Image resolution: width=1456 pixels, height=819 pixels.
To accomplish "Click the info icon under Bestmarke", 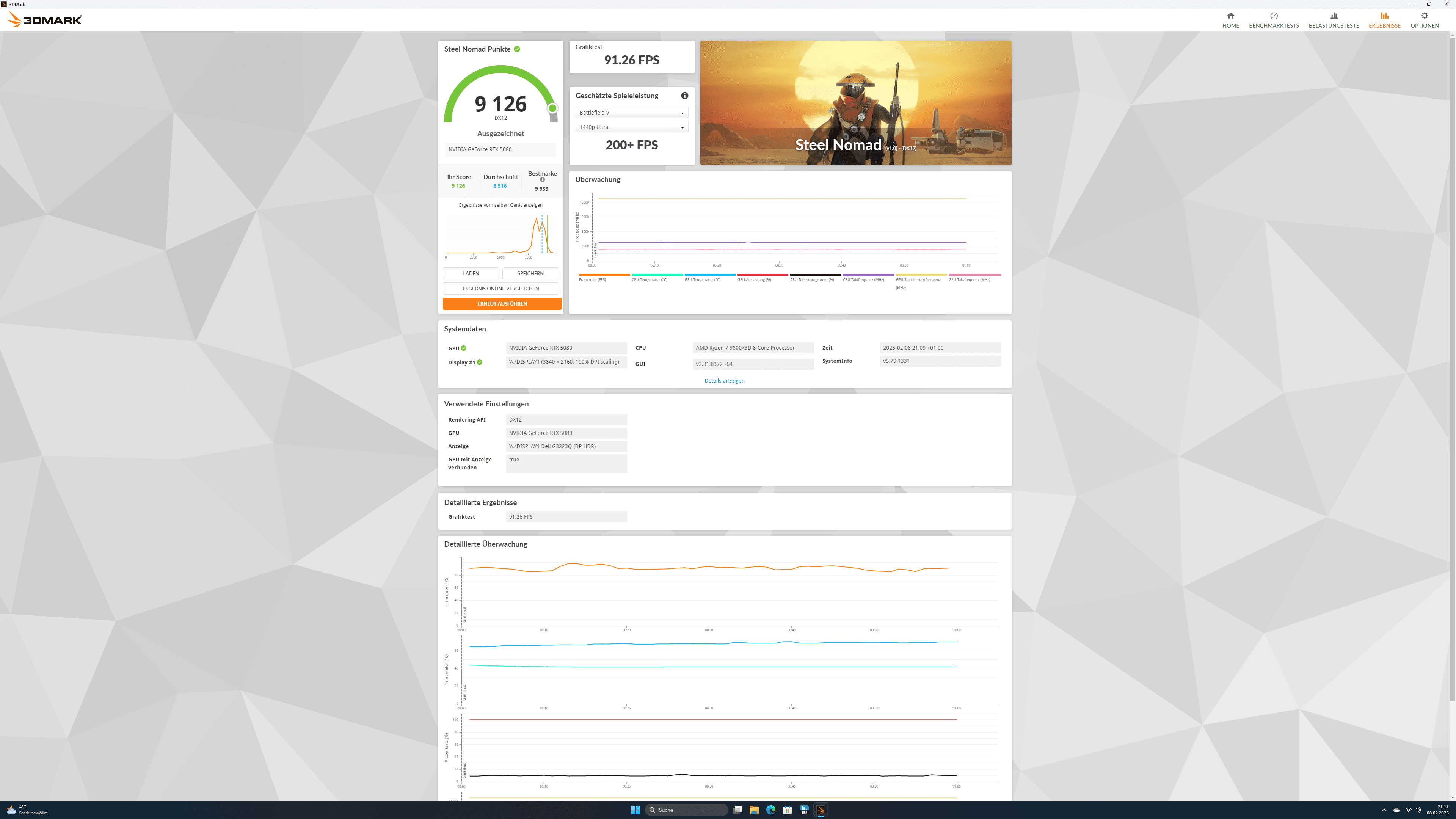I will 542,180.
